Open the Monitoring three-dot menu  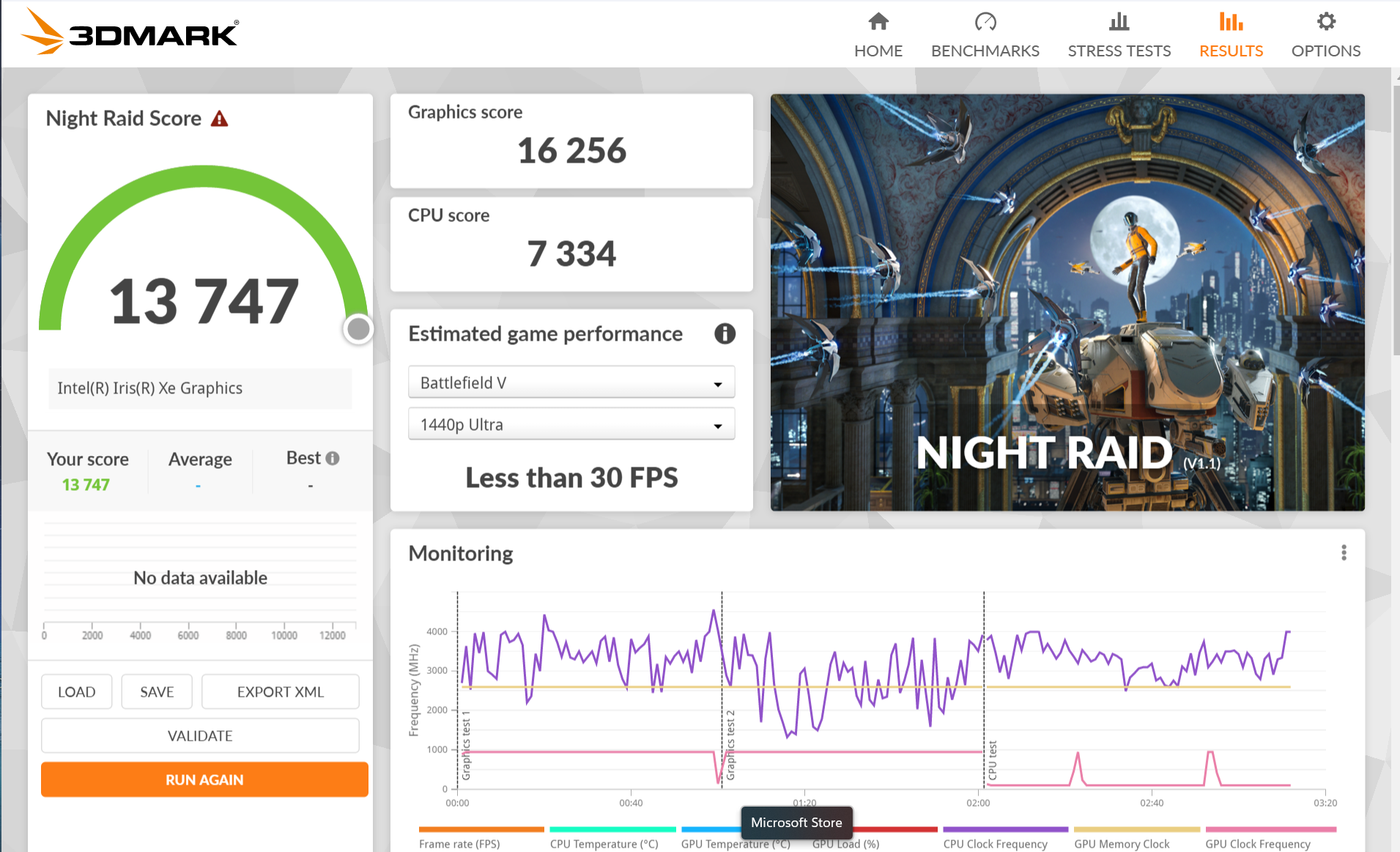(1344, 552)
